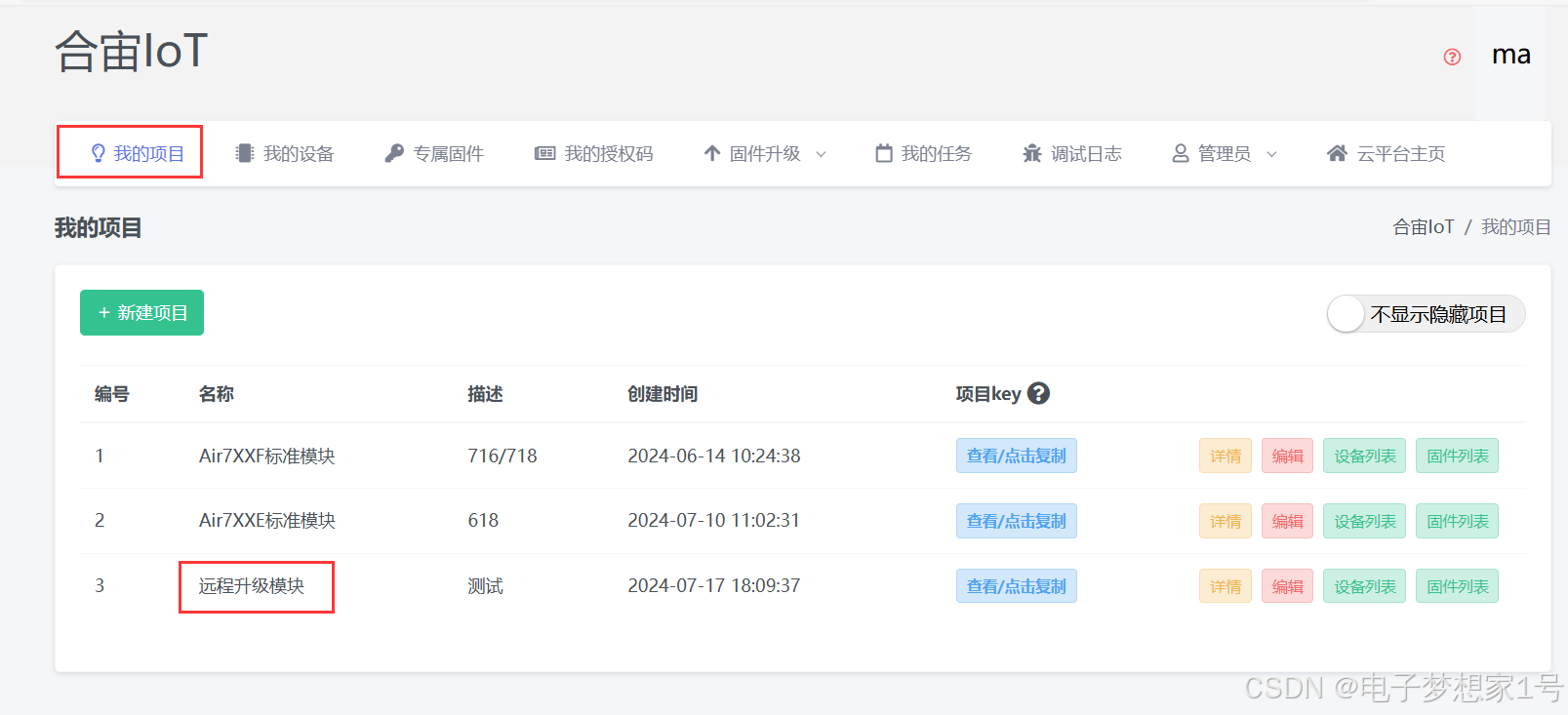Viewport: 1568px width, 715px height.
Task: Copy project key for Air7XXF标准模块
Action: [1016, 456]
